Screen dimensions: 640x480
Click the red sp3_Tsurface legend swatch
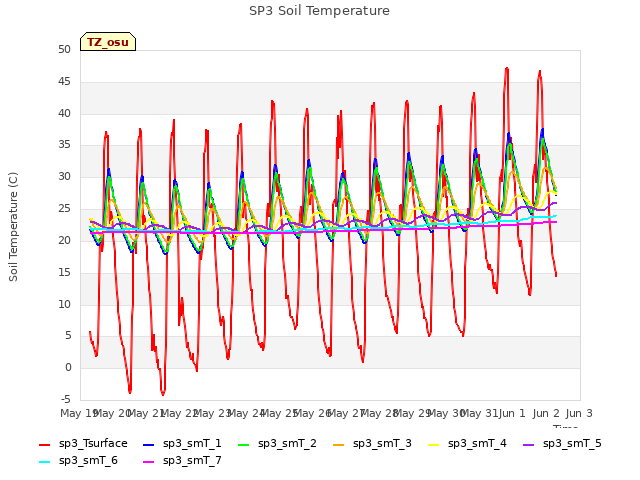pos(44,444)
